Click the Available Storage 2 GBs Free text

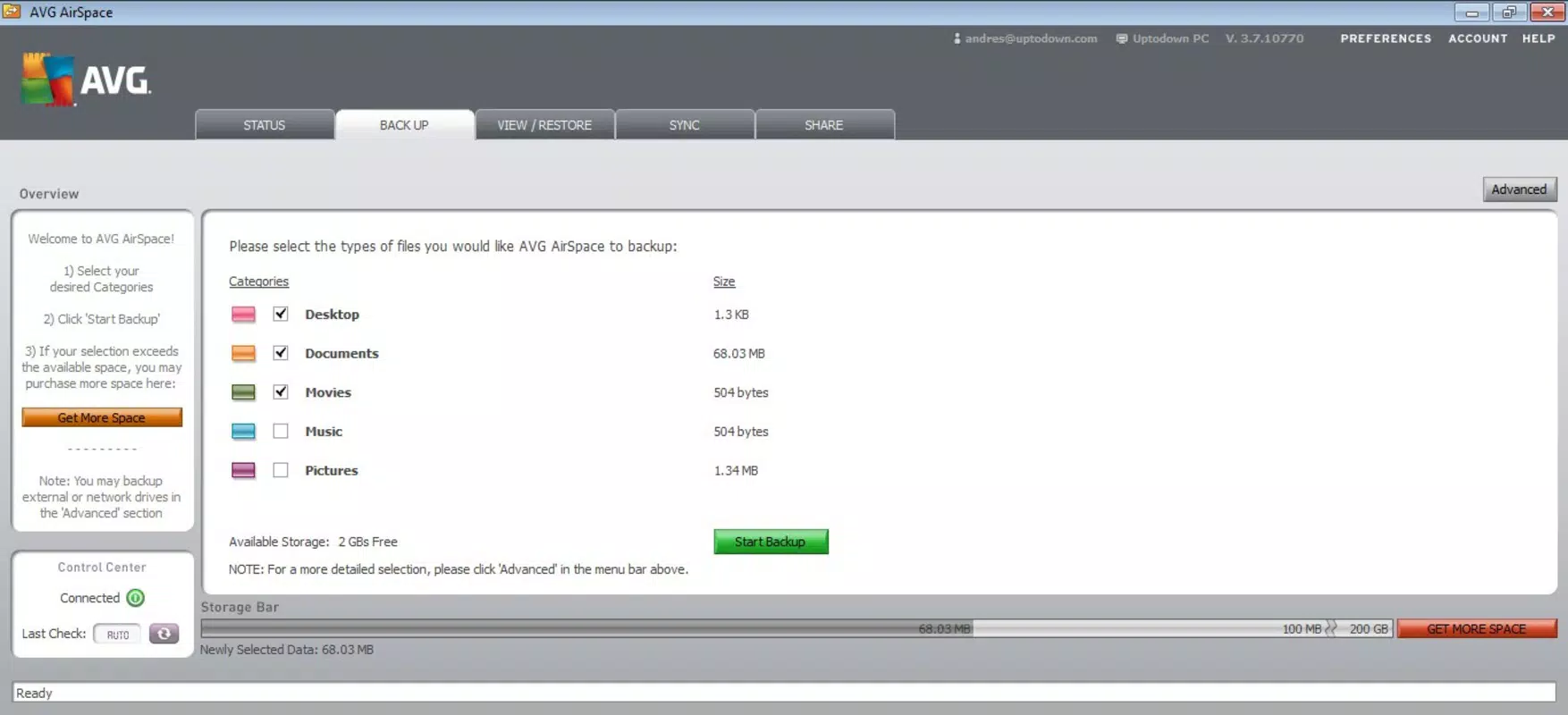coord(313,542)
